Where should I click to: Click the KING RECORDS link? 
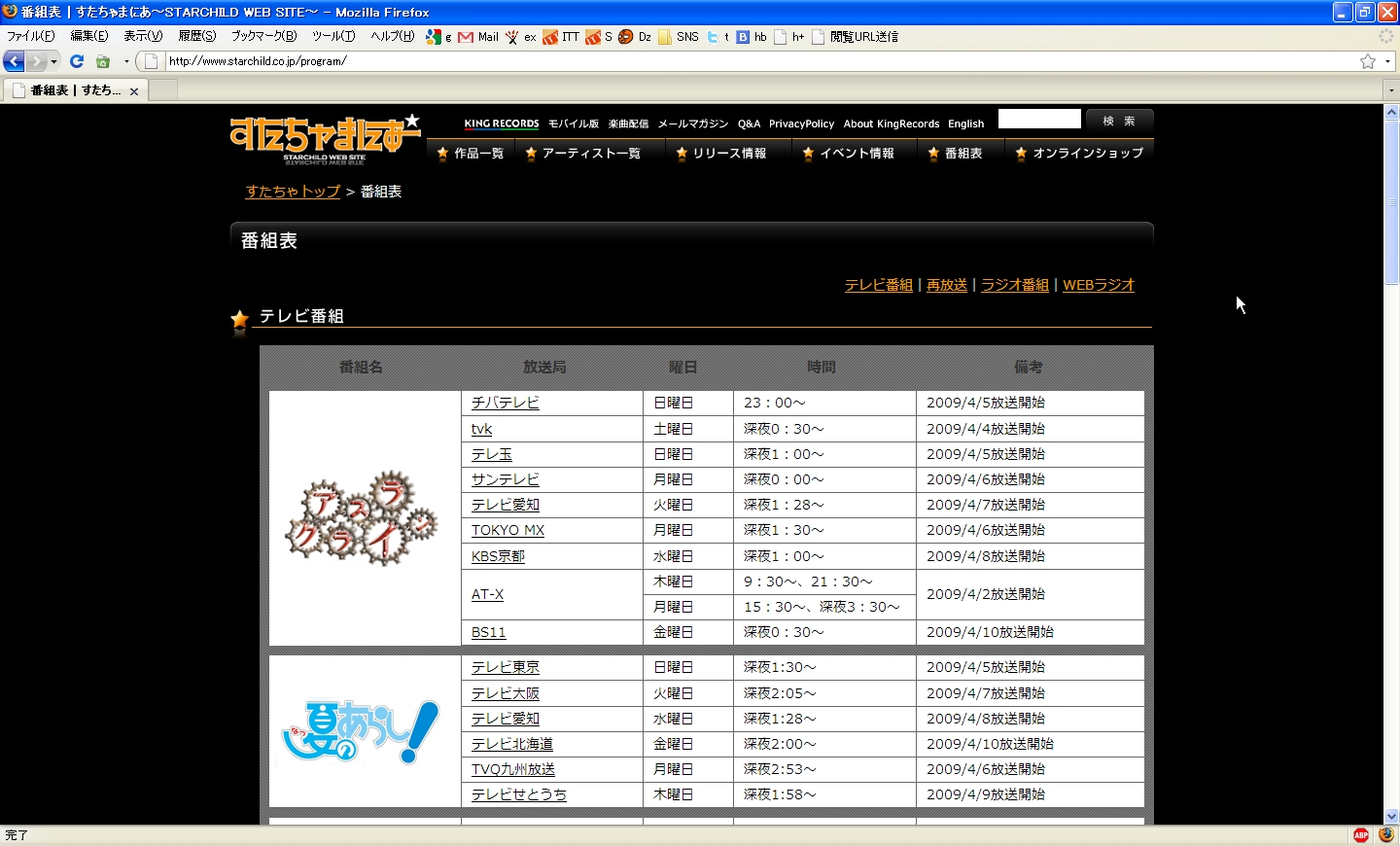click(x=502, y=123)
